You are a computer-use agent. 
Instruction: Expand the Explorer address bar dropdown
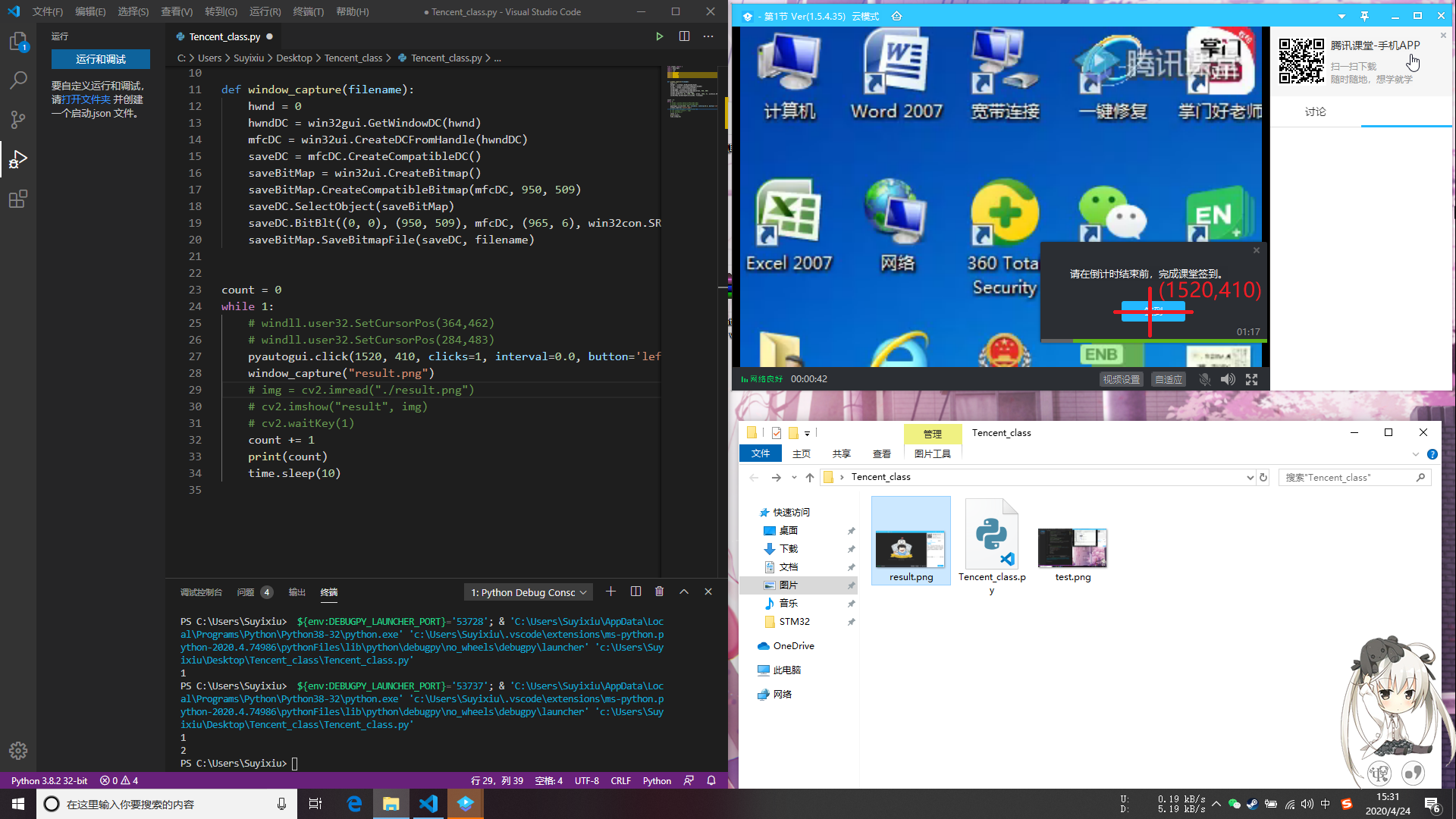[1250, 477]
